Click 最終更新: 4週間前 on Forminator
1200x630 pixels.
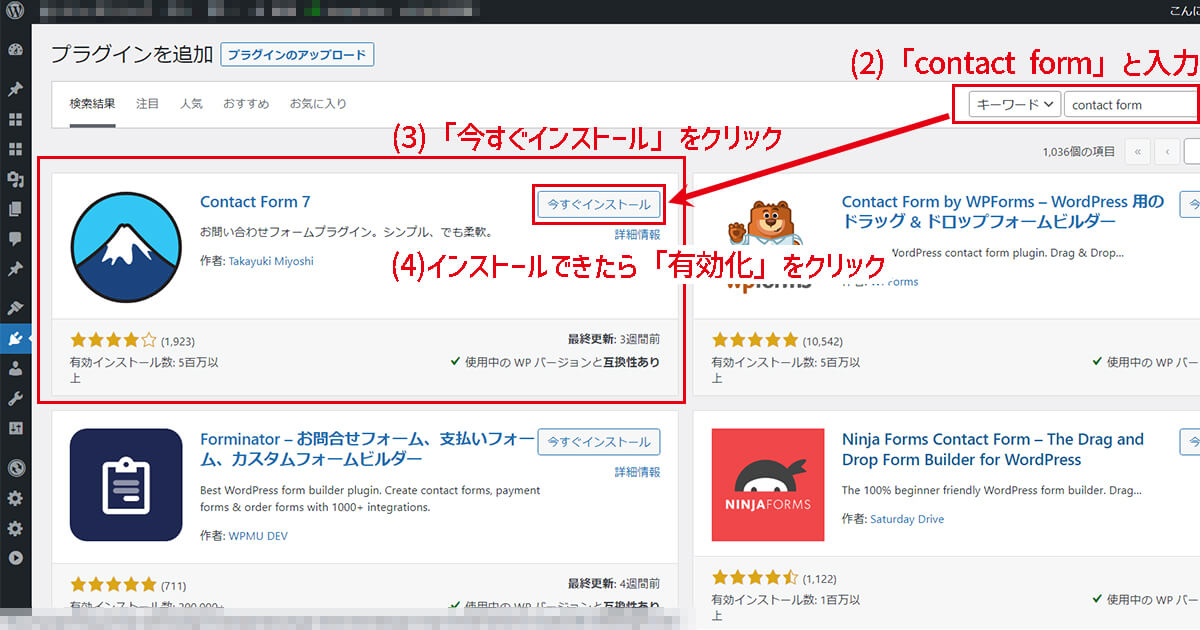tap(613, 583)
